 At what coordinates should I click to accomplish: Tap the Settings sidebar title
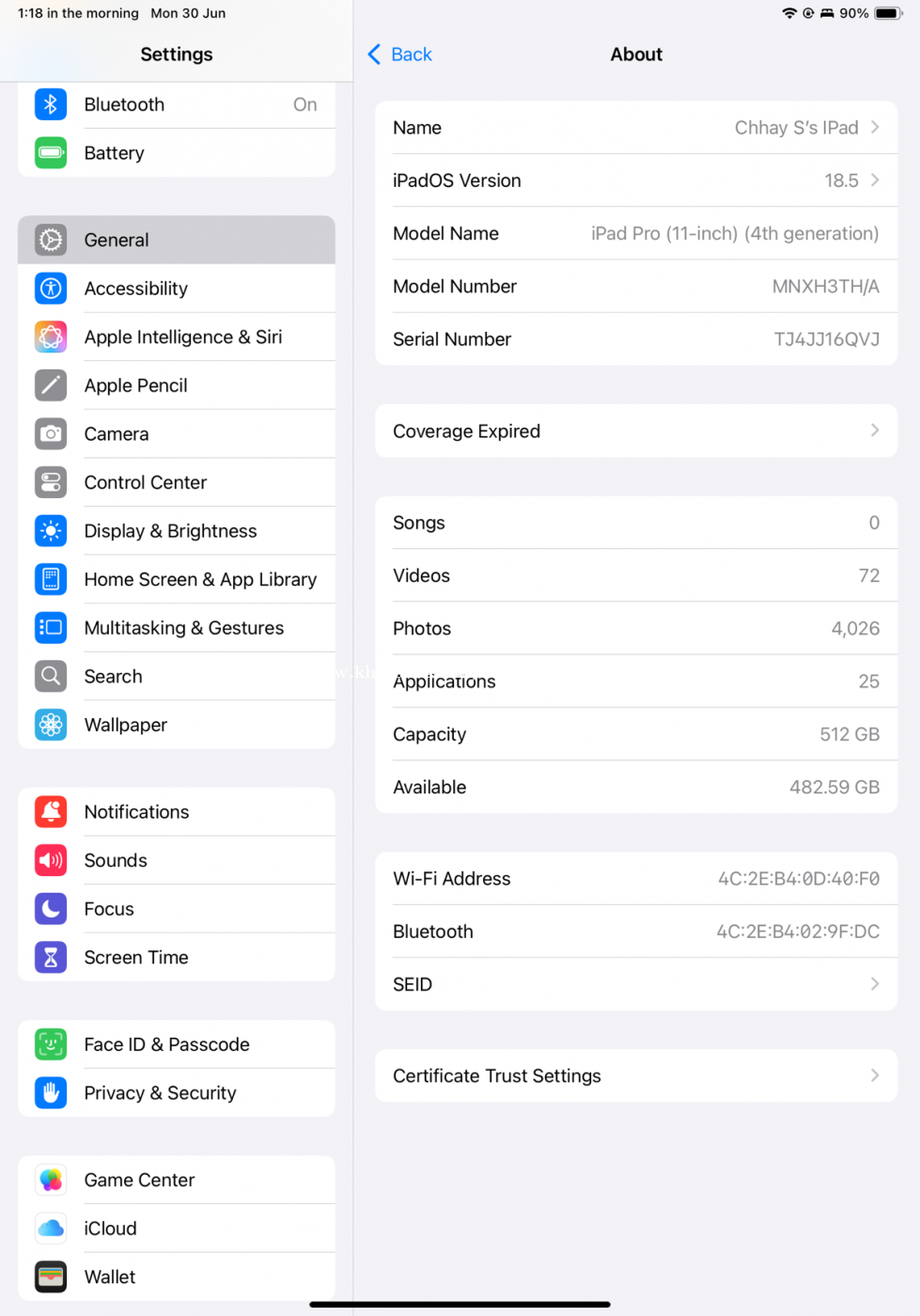177,55
